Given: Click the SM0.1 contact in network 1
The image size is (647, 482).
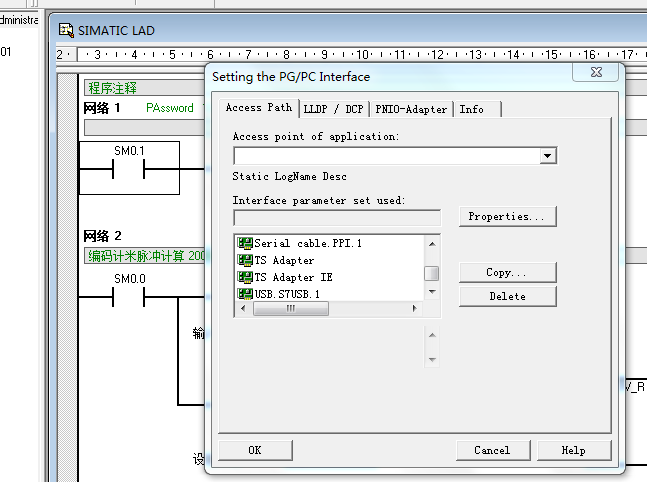Looking at the screenshot, I should (x=129, y=169).
